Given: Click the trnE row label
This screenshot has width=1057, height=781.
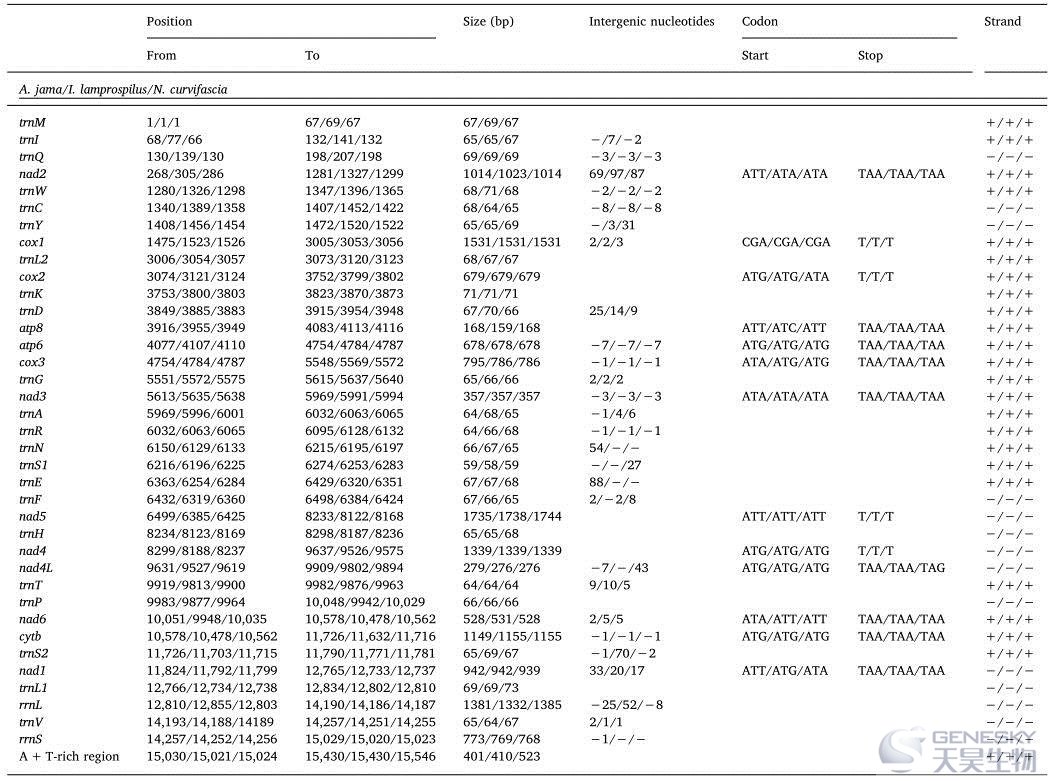Looking at the screenshot, I should 30,482.
